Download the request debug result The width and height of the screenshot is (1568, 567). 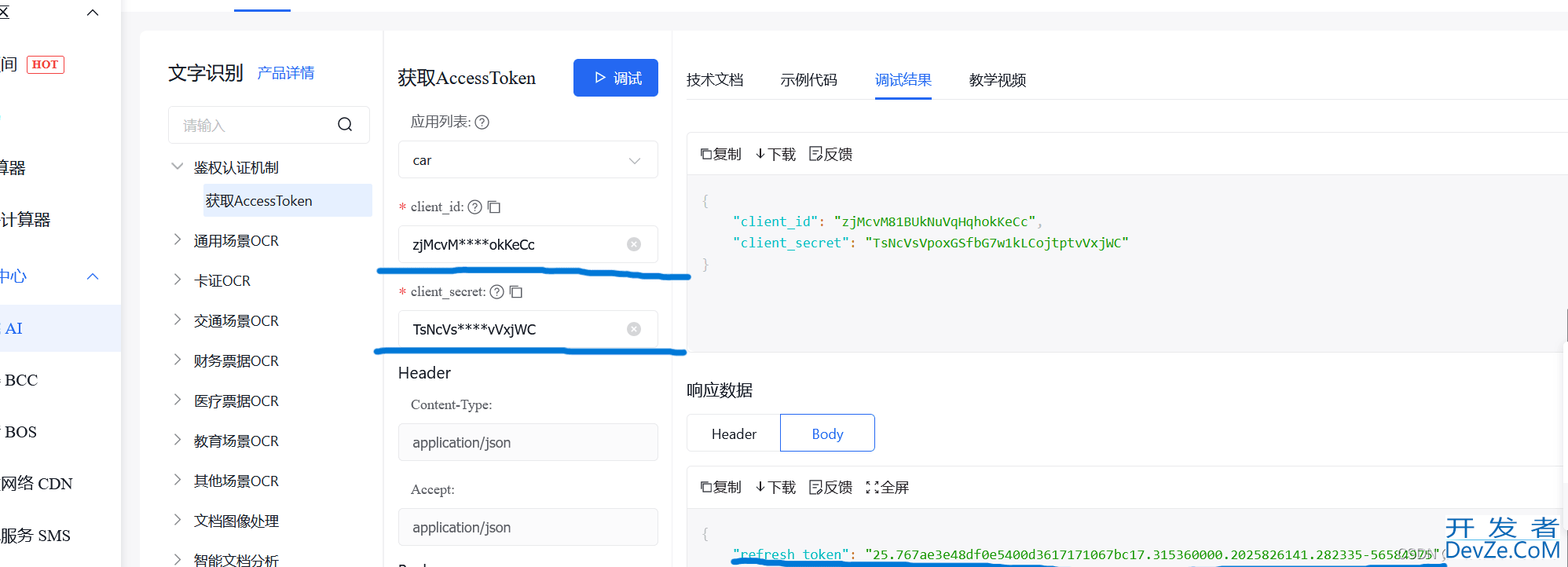(775, 154)
